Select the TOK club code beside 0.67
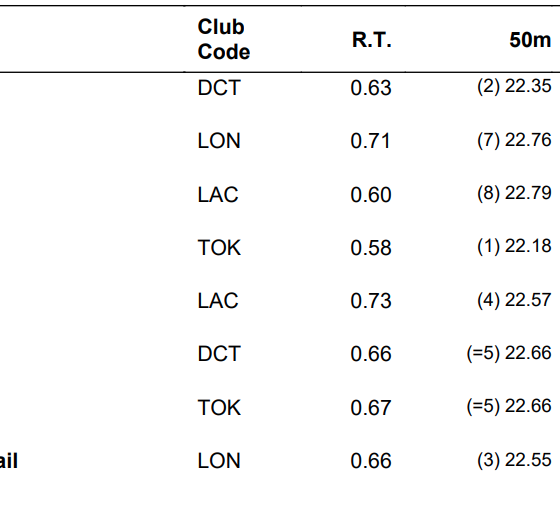The image size is (560, 510). 219,408
